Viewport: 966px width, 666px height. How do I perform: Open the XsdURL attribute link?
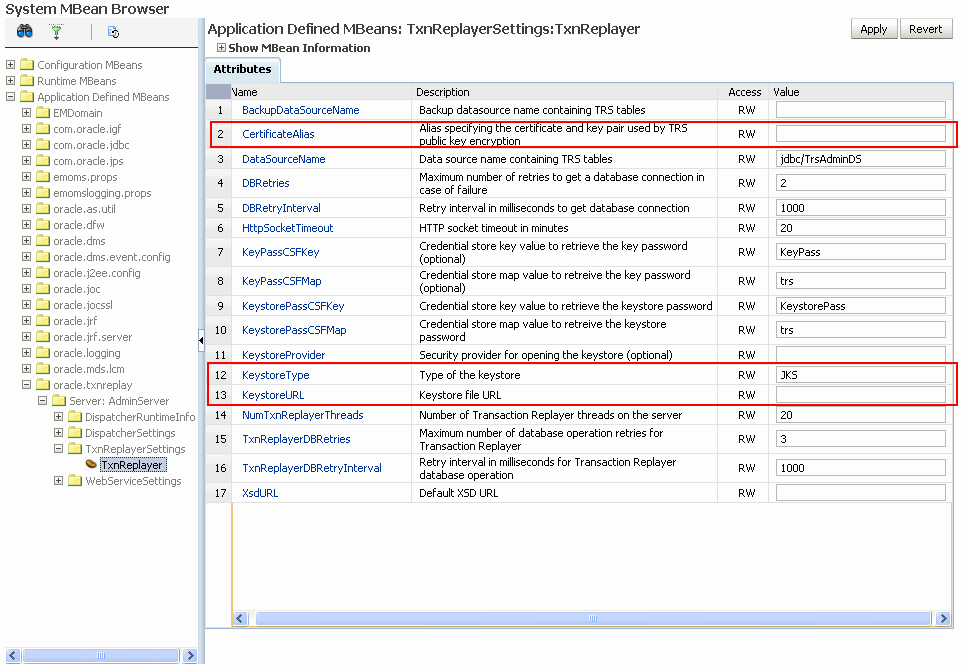[260, 493]
